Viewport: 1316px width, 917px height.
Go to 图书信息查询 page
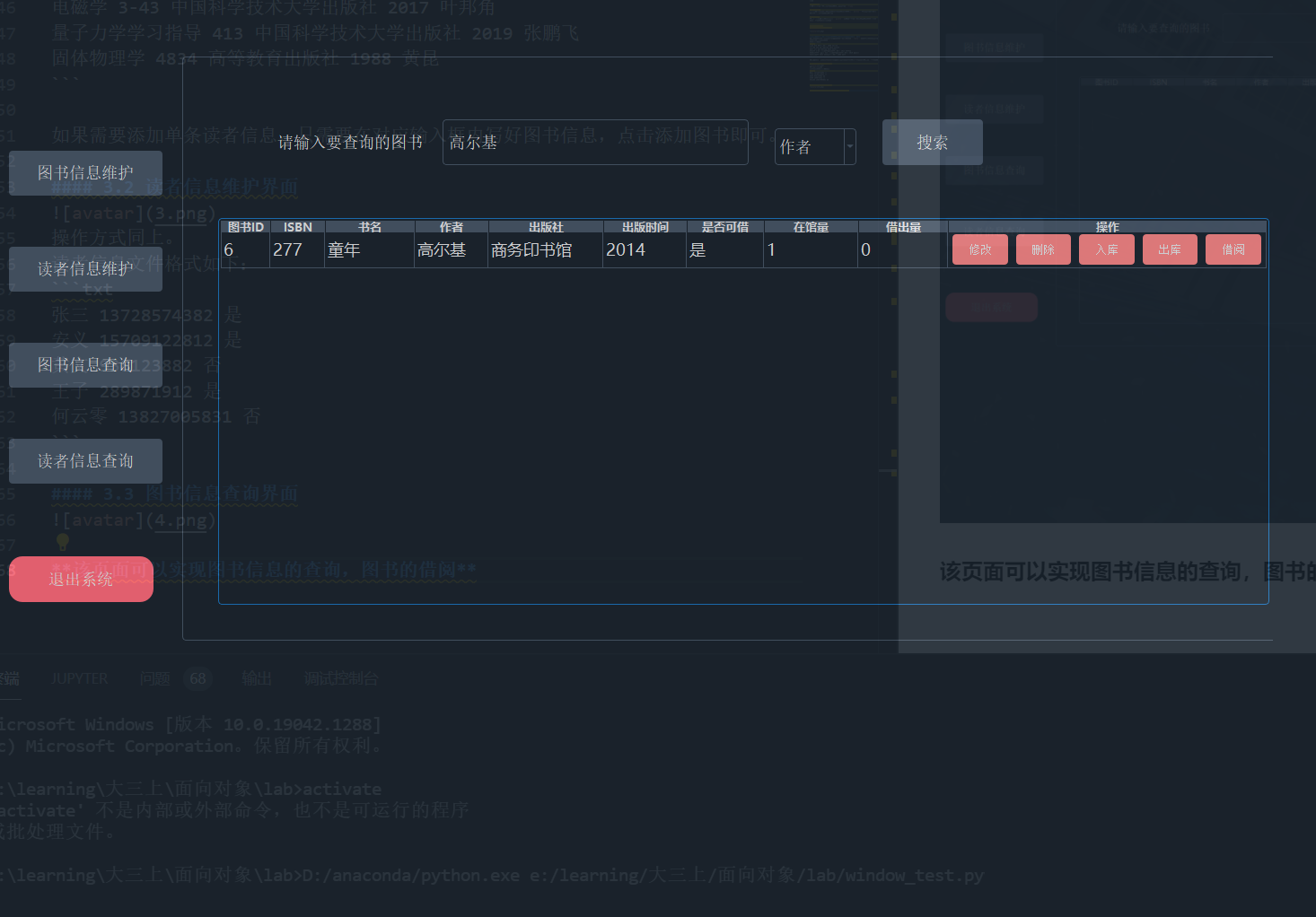[x=85, y=365]
